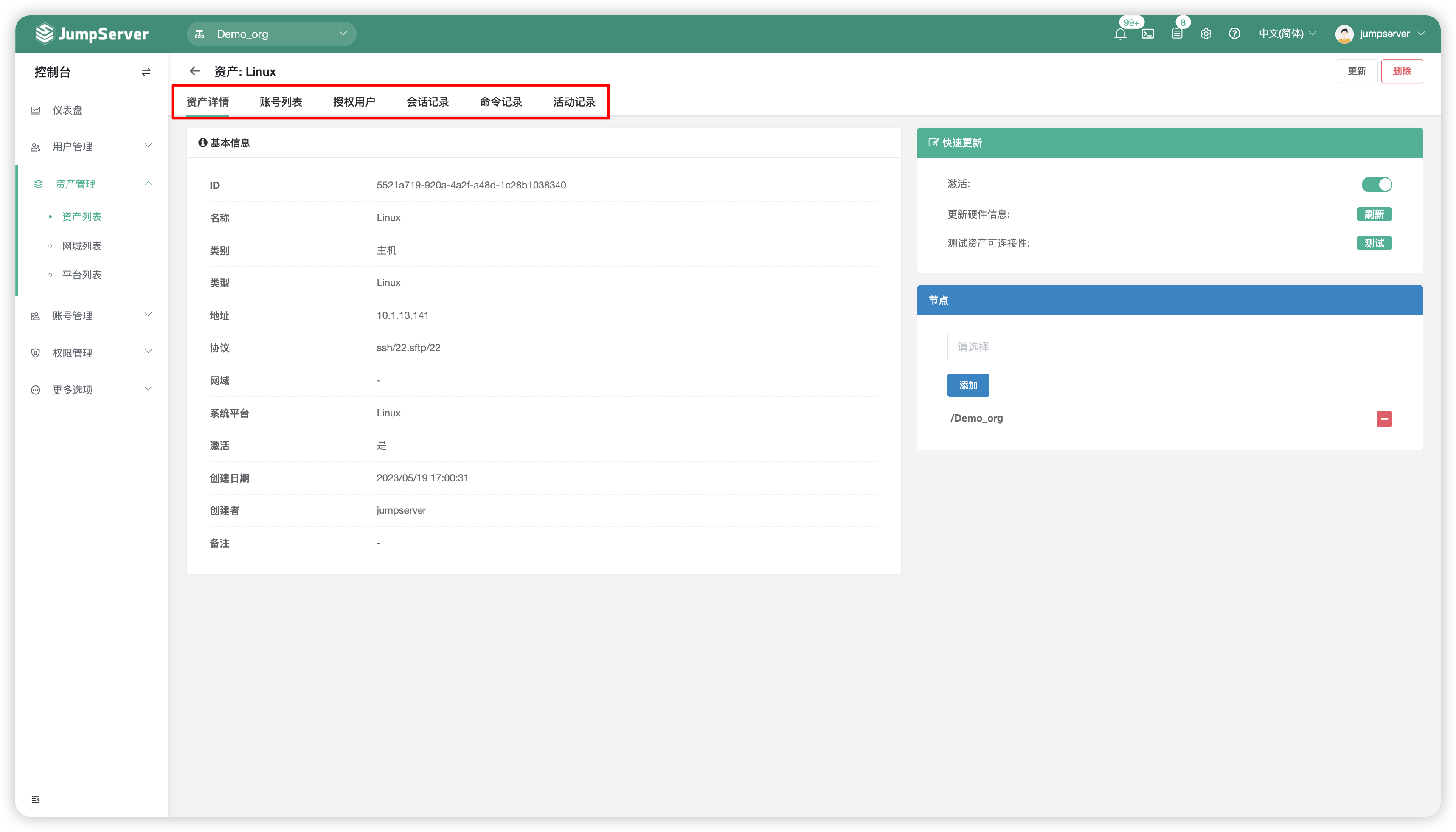Click the jumpserver user avatar
The image size is (1456, 832).
click(x=1344, y=34)
